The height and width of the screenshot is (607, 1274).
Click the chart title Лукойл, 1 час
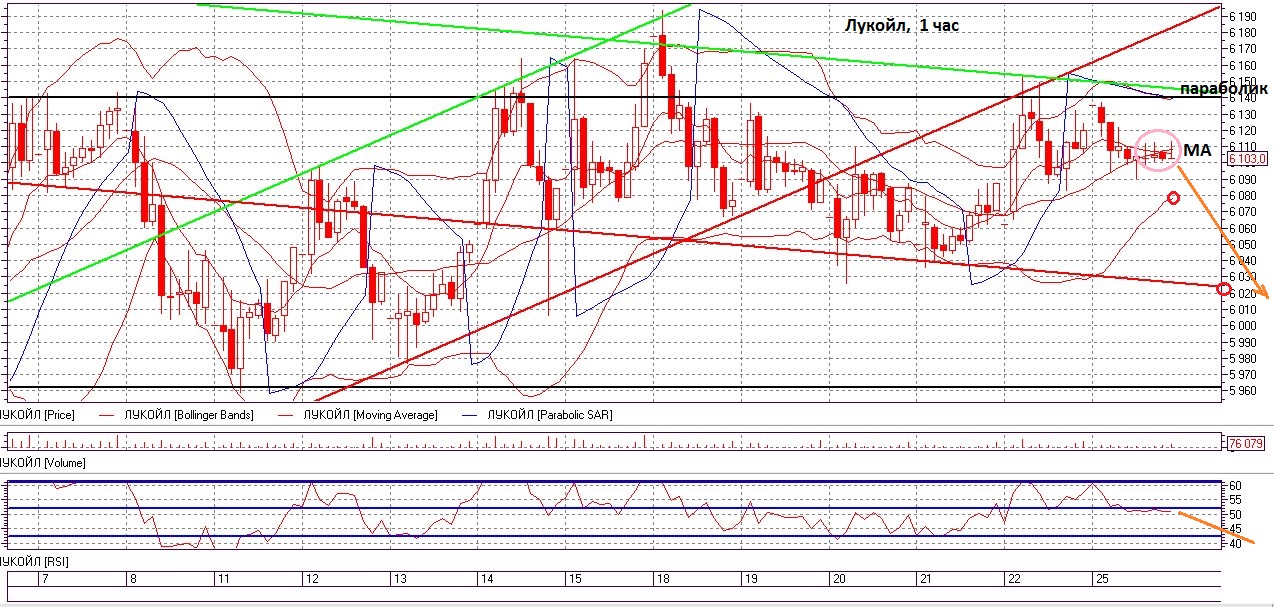point(900,26)
